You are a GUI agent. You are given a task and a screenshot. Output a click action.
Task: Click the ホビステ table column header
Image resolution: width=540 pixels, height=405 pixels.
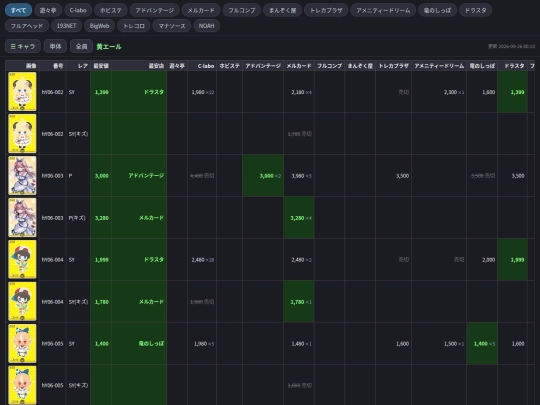coord(229,66)
